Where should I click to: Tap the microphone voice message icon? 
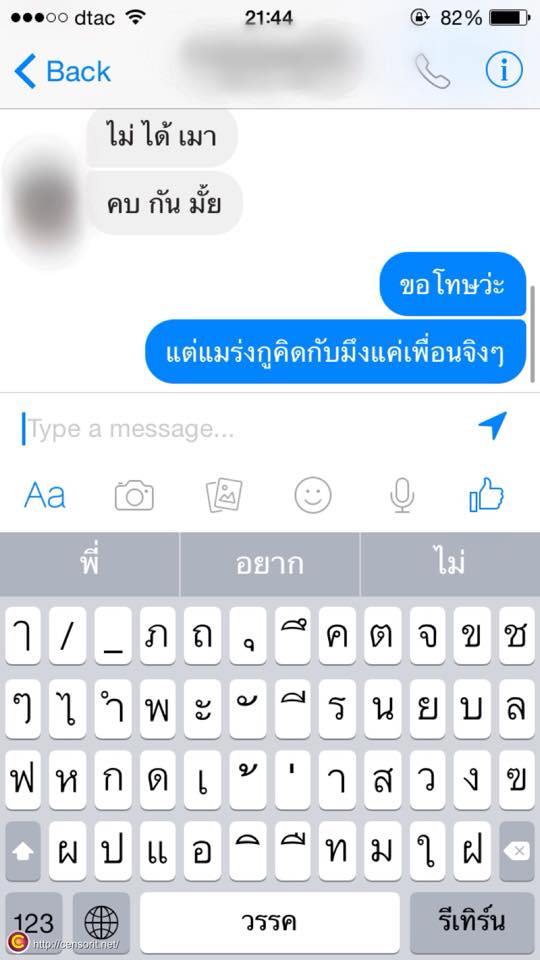(x=402, y=495)
